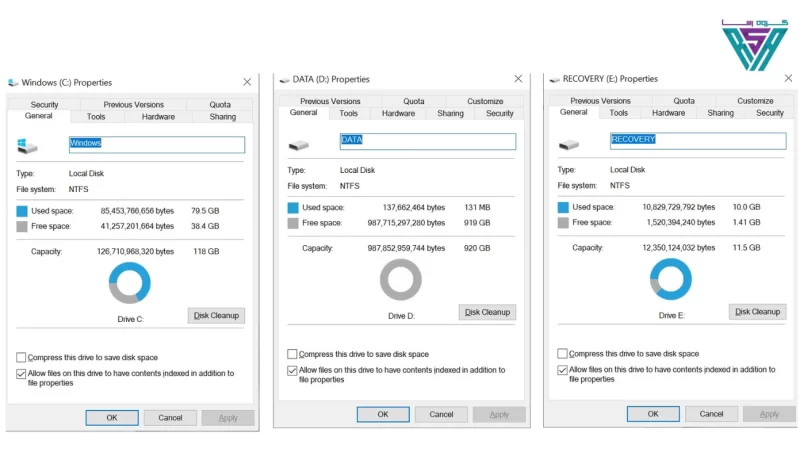The image size is (800, 450).
Task: Open Security tab in RECOVERY (E:) Properties
Action: tap(769, 113)
